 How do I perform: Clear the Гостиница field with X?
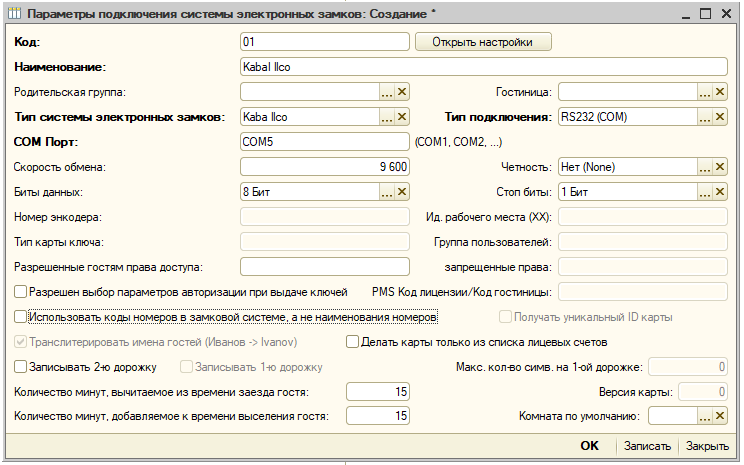pyautogui.click(x=720, y=92)
